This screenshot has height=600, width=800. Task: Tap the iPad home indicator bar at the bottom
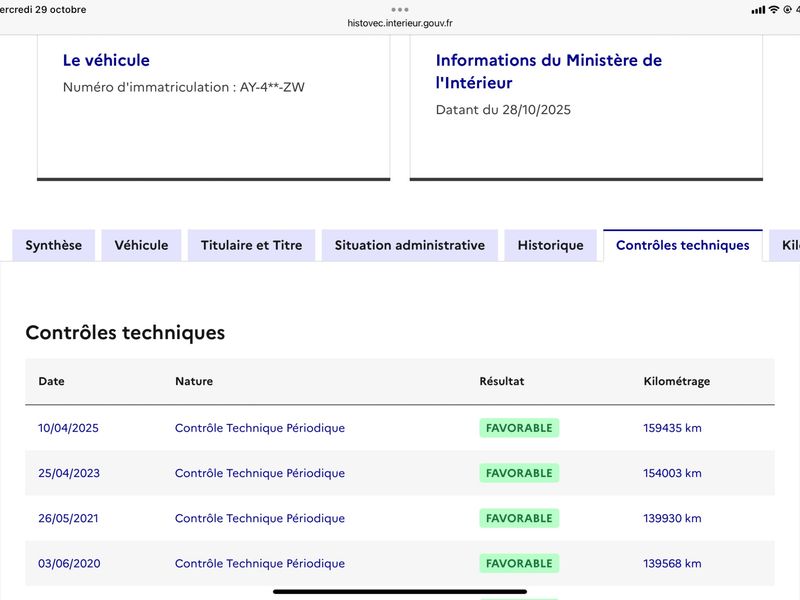[x=400, y=592]
